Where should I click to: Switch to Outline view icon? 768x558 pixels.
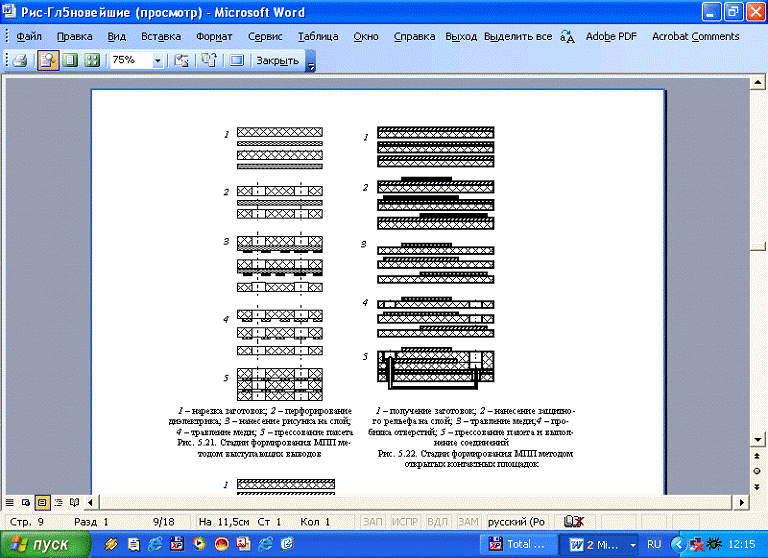tap(58, 502)
